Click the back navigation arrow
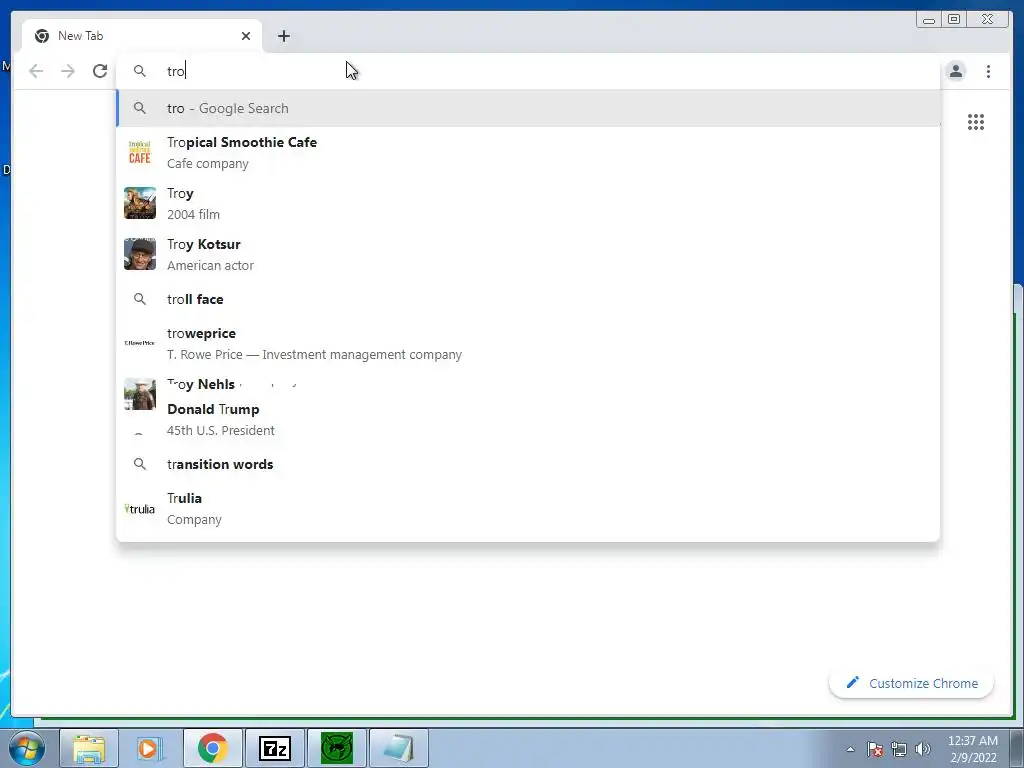1024x768 pixels. [36, 71]
